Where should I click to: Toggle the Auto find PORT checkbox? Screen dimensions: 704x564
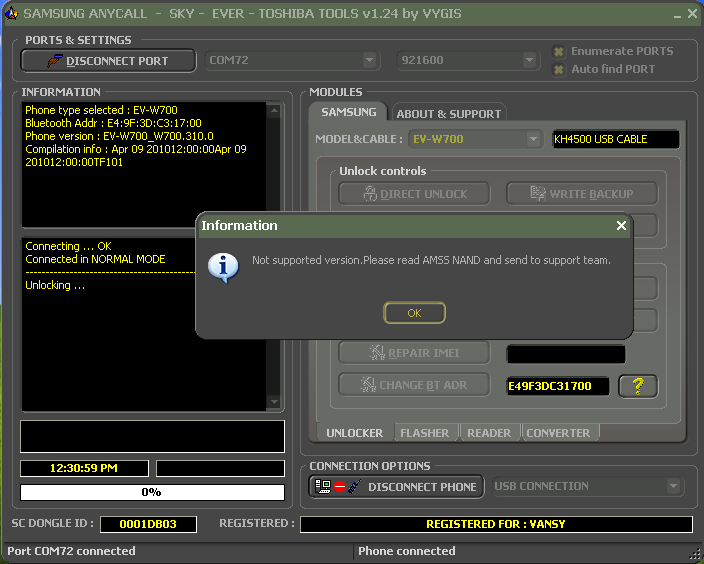[559, 69]
